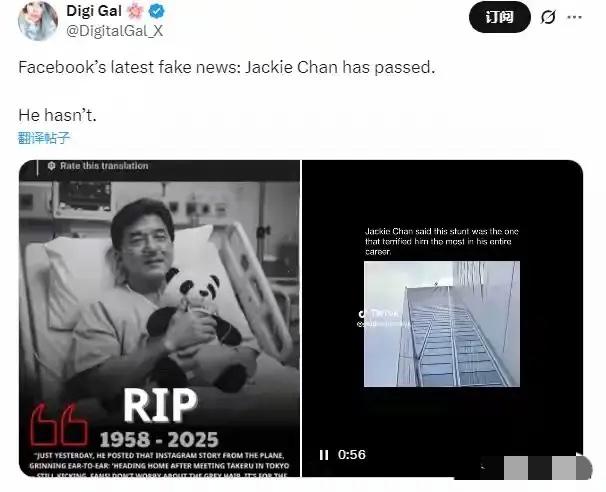Click the 0:56 video time indicator

coord(351,455)
